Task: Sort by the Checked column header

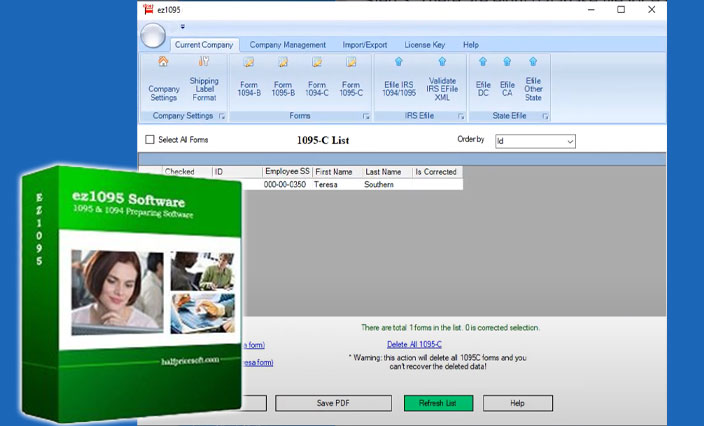Action: (187, 172)
